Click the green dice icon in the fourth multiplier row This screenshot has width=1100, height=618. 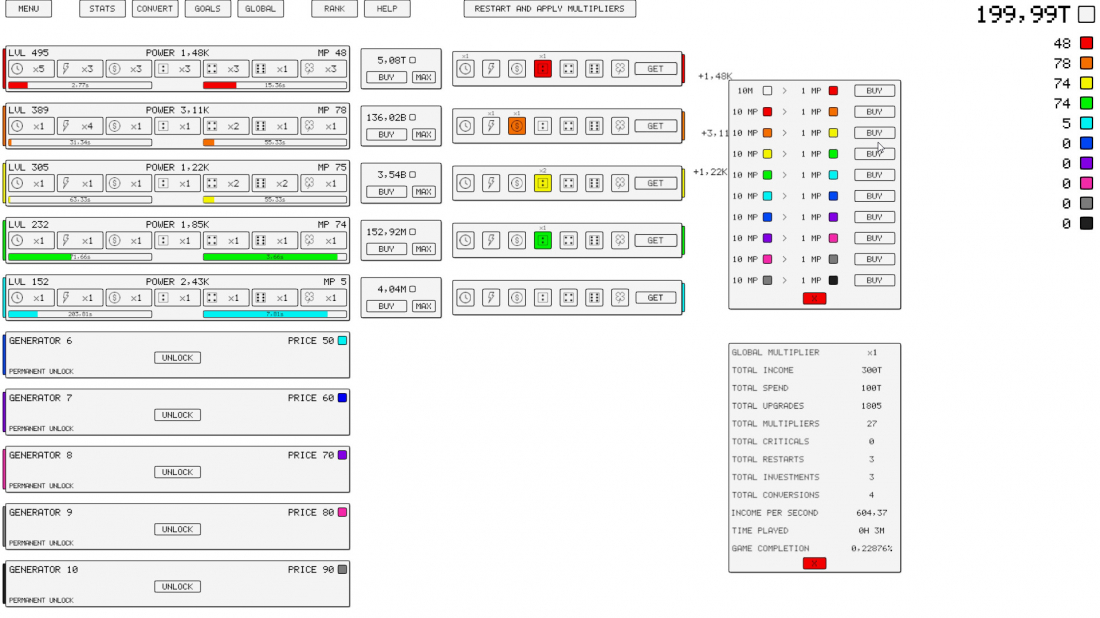coord(542,240)
